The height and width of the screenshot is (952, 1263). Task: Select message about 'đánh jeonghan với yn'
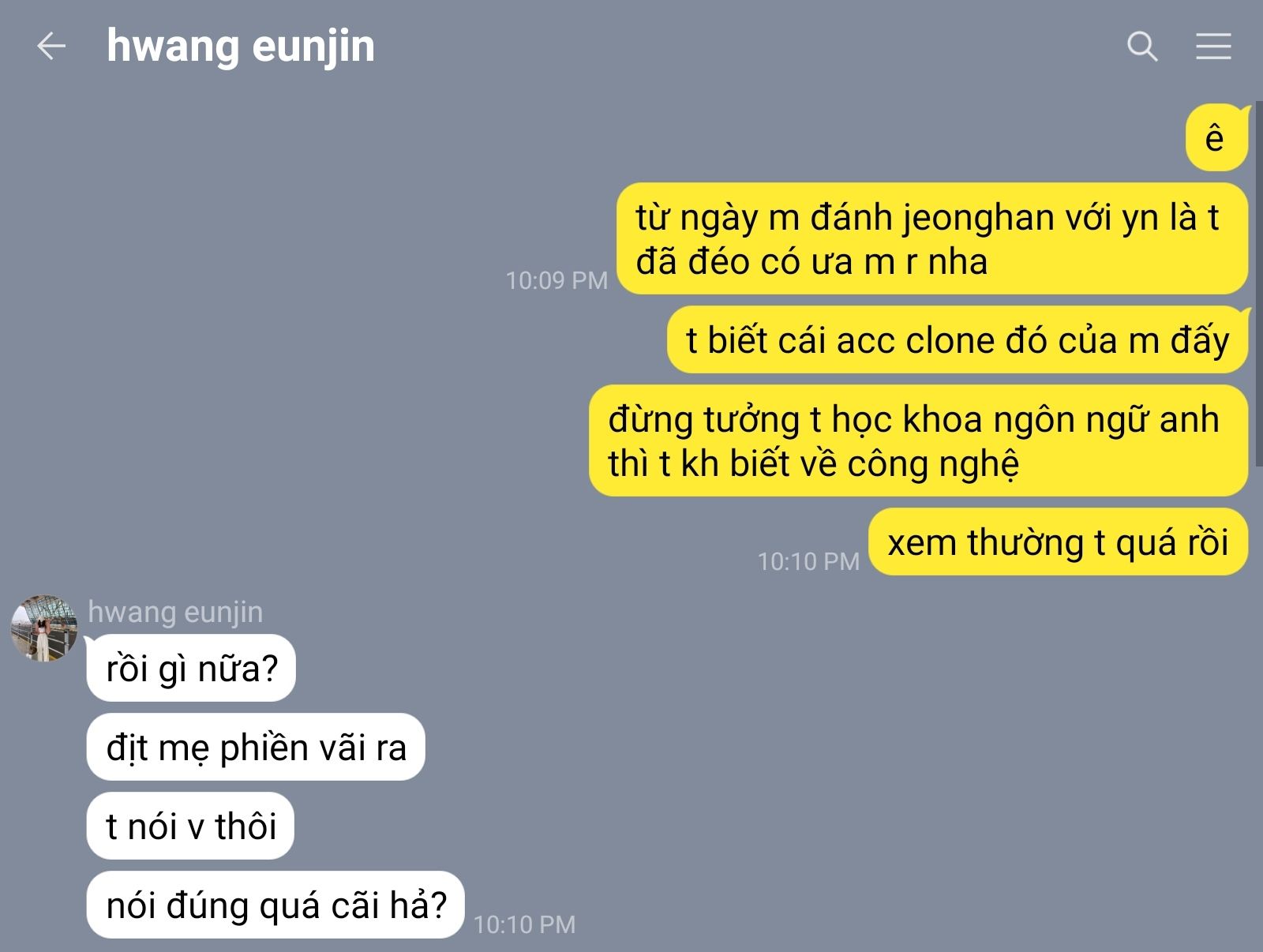(x=931, y=239)
